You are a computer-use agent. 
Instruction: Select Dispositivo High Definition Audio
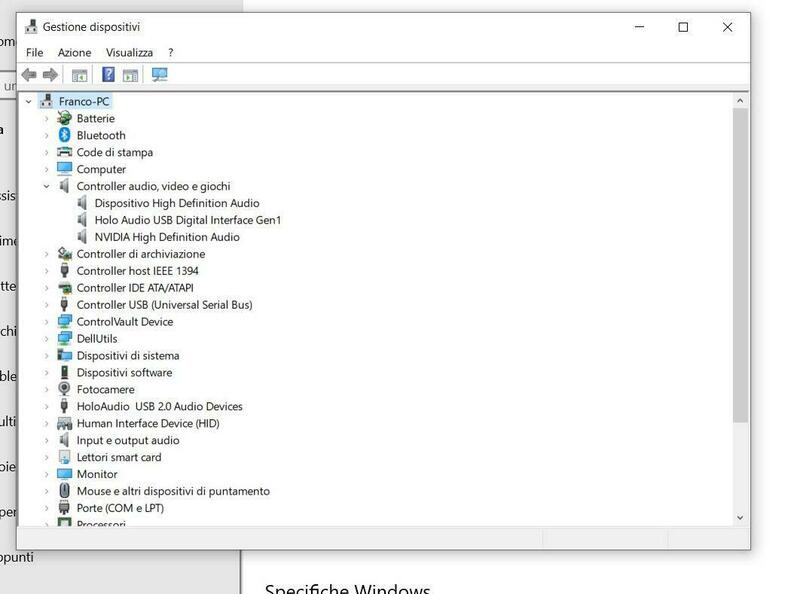[177, 203]
